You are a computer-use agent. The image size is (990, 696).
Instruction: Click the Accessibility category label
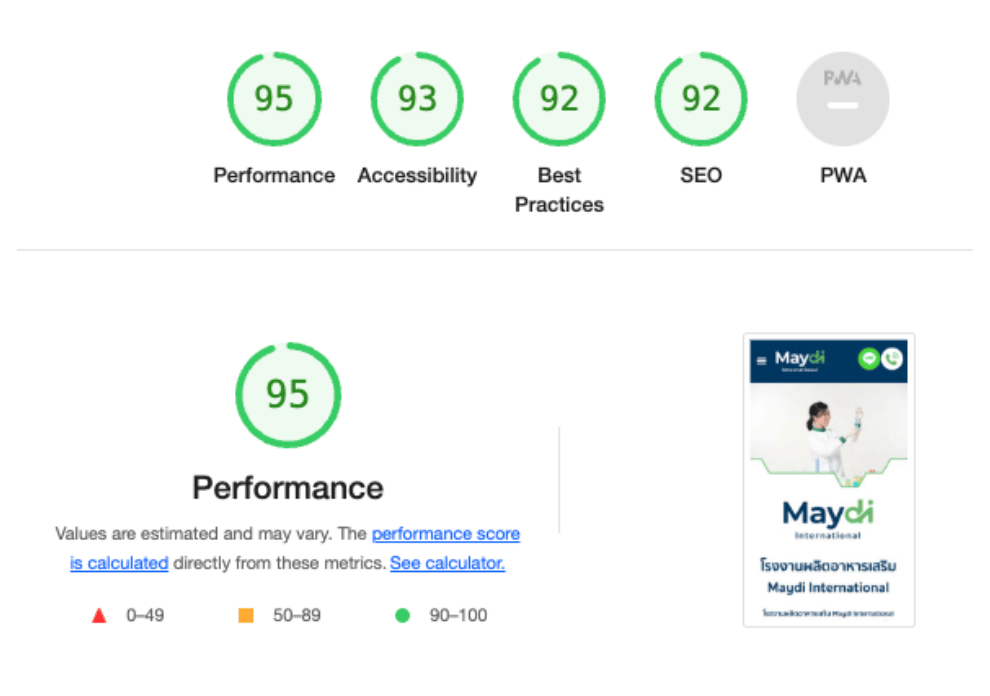tap(417, 175)
